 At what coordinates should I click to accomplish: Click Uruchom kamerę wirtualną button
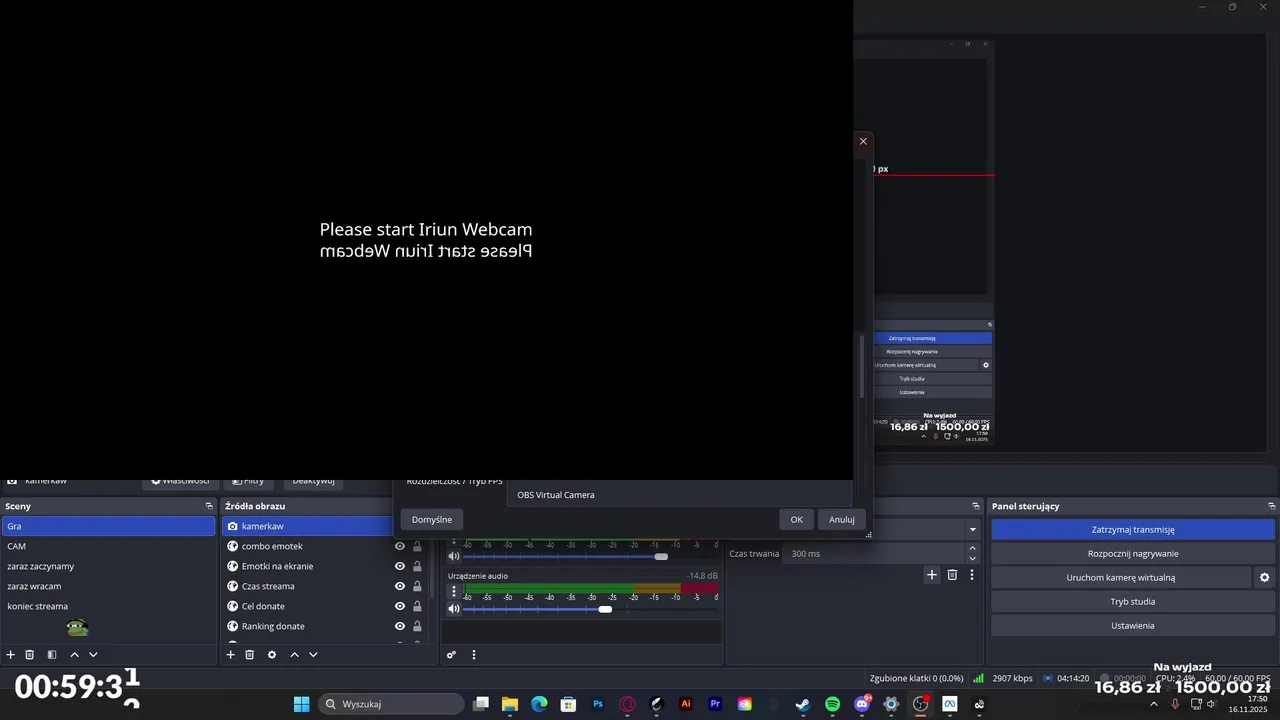click(x=1121, y=578)
